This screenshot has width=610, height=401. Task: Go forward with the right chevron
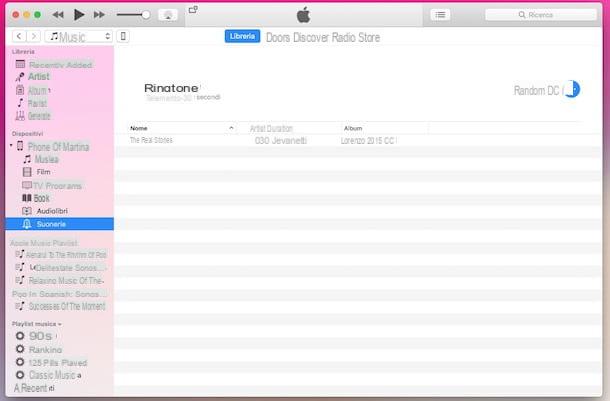[34, 36]
